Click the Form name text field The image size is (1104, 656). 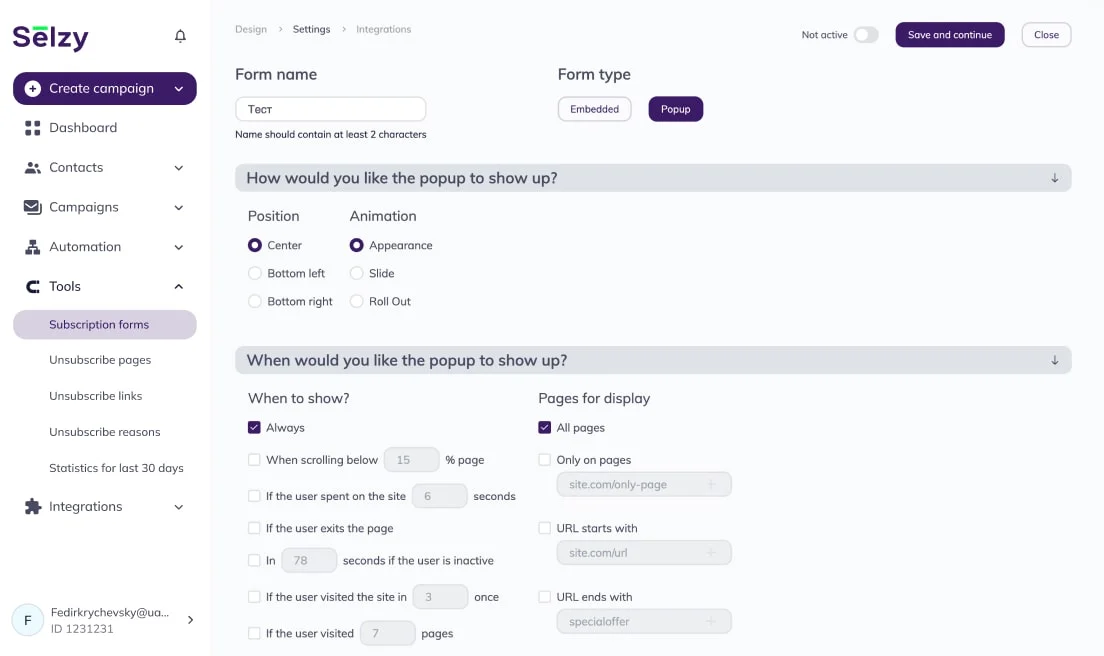330,109
